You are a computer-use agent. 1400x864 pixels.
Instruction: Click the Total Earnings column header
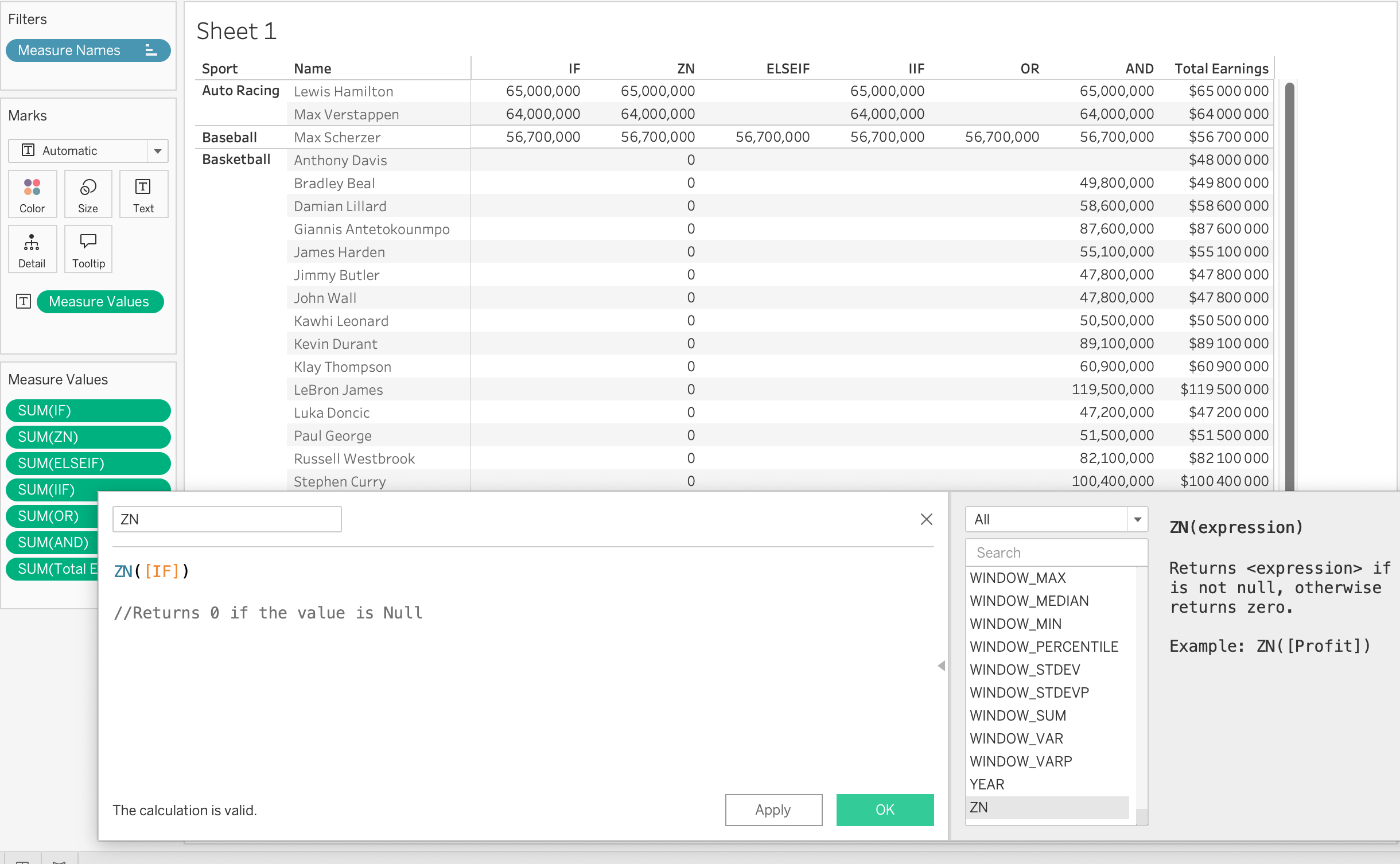click(1221, 69)
